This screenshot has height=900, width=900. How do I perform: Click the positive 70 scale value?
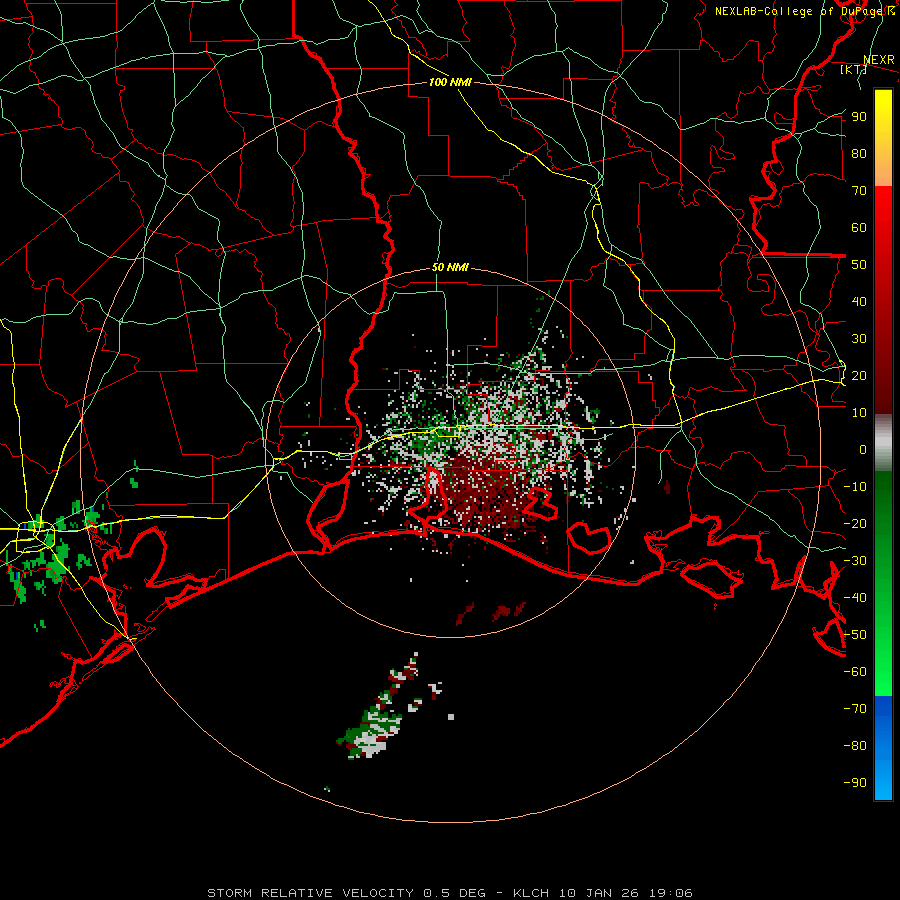pyautogui.click(x=859, y=191)
